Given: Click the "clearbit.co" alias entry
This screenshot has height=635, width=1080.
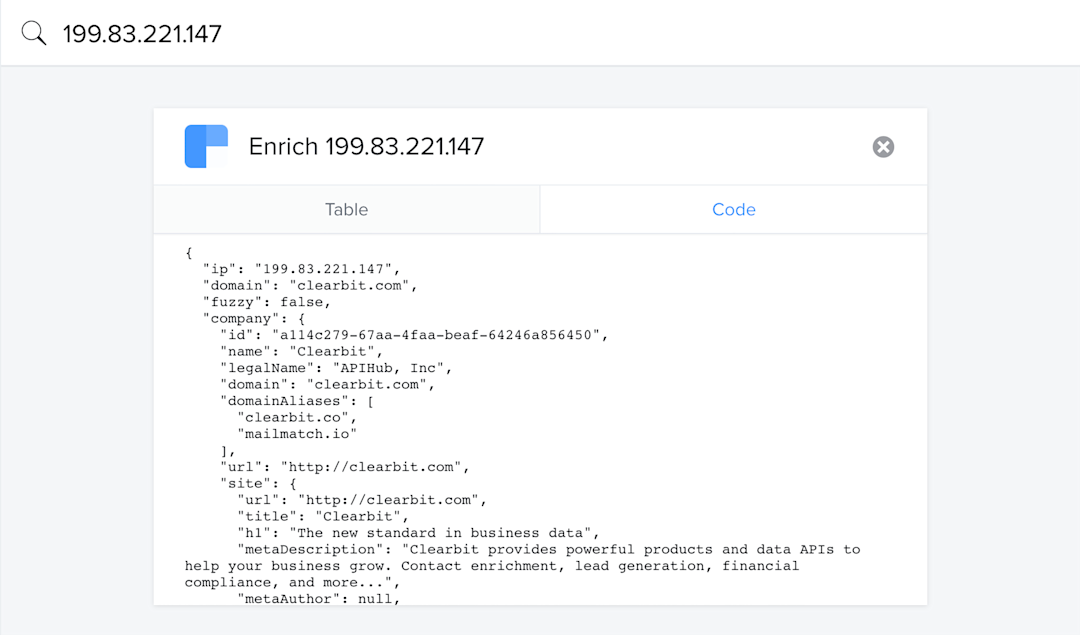Looking at the screenshot, I should tap(297, 418).
